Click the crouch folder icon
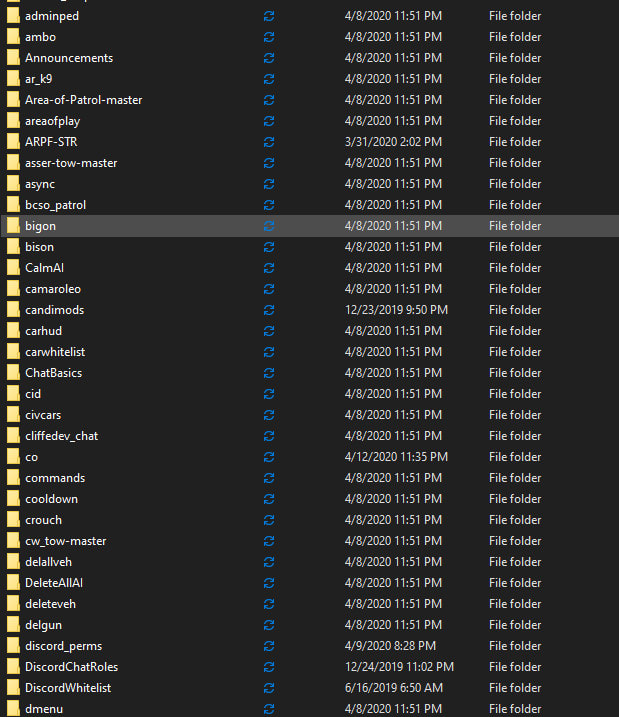This screenshot has width=619, height=717. click(x=13, y=520)
